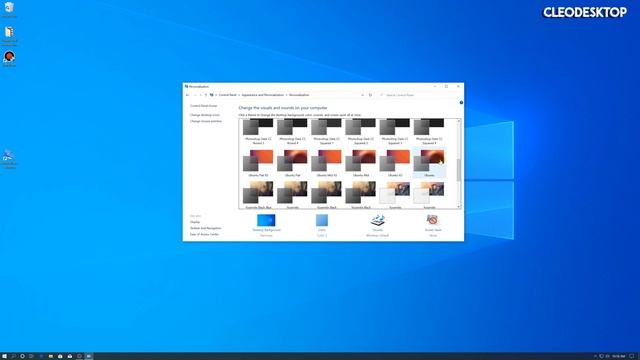The height and width of the screenshot is (360, 640).
Task: Click the taskbar clock
Action: coord(618,356)
